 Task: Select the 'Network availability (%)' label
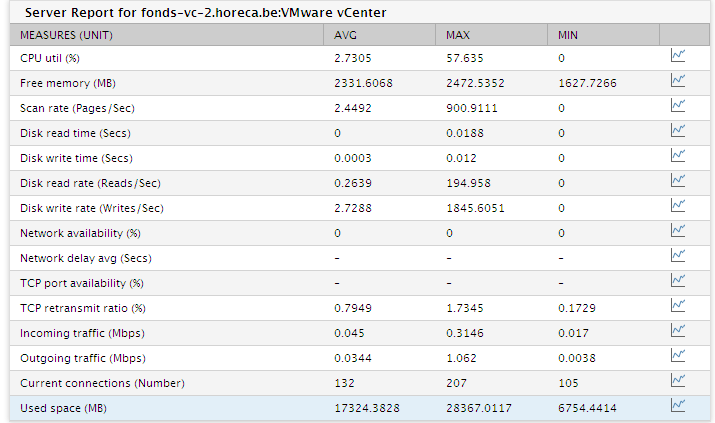point(80,233)
